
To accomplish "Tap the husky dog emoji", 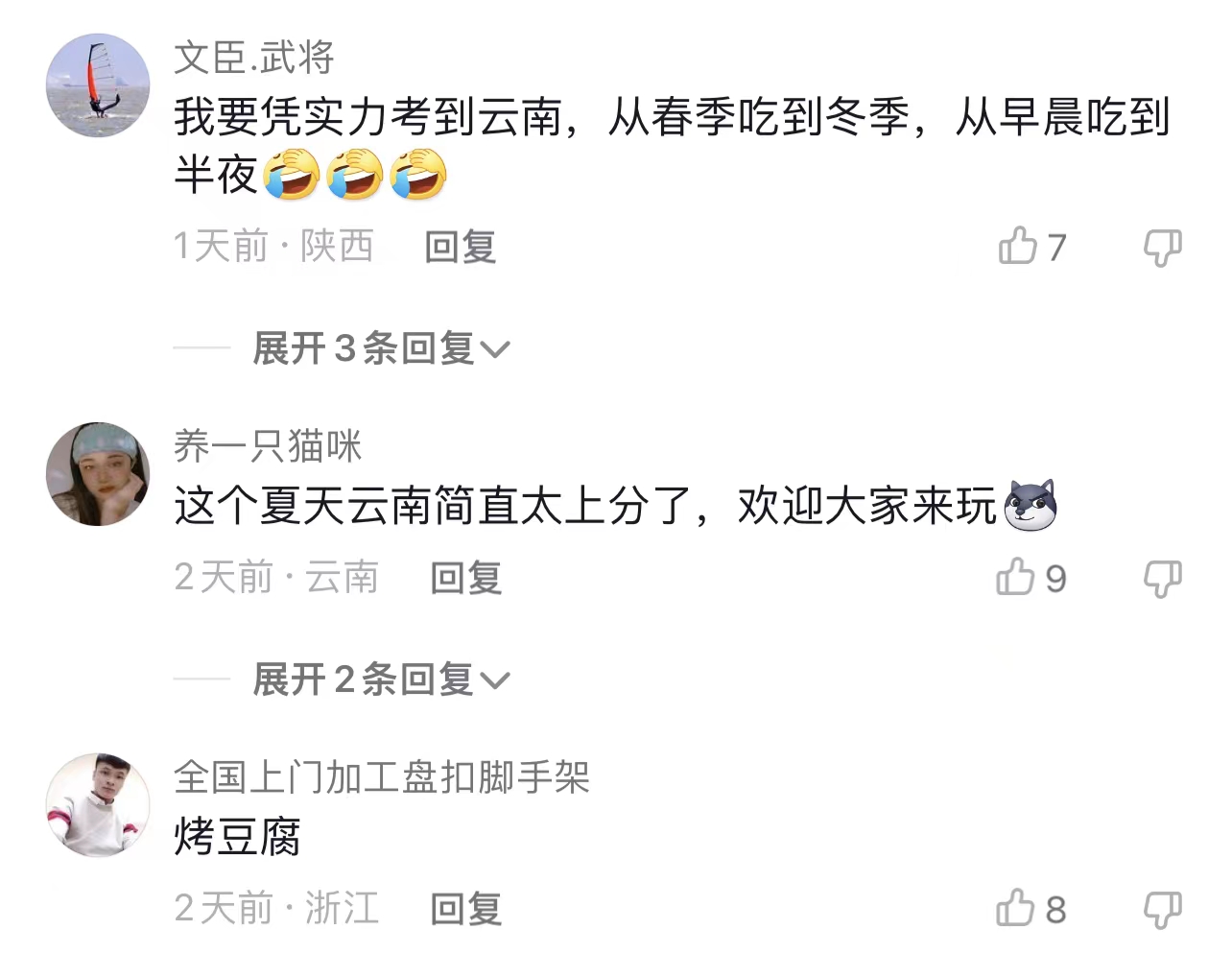I will click(1030, 505).
